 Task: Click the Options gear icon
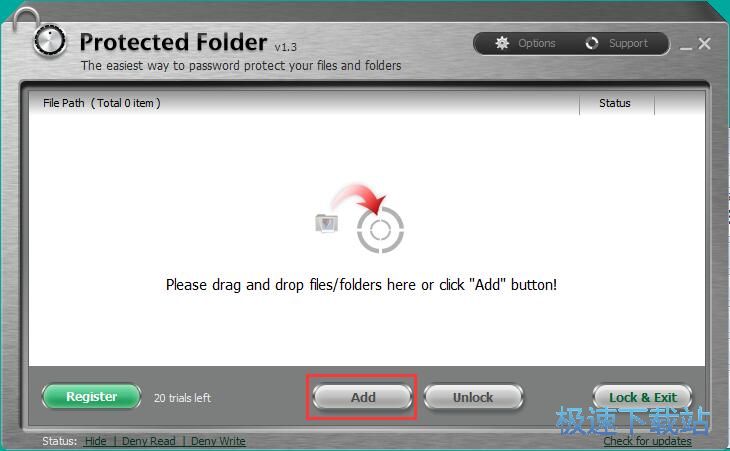pyautogui.click(x=502, y=43)
